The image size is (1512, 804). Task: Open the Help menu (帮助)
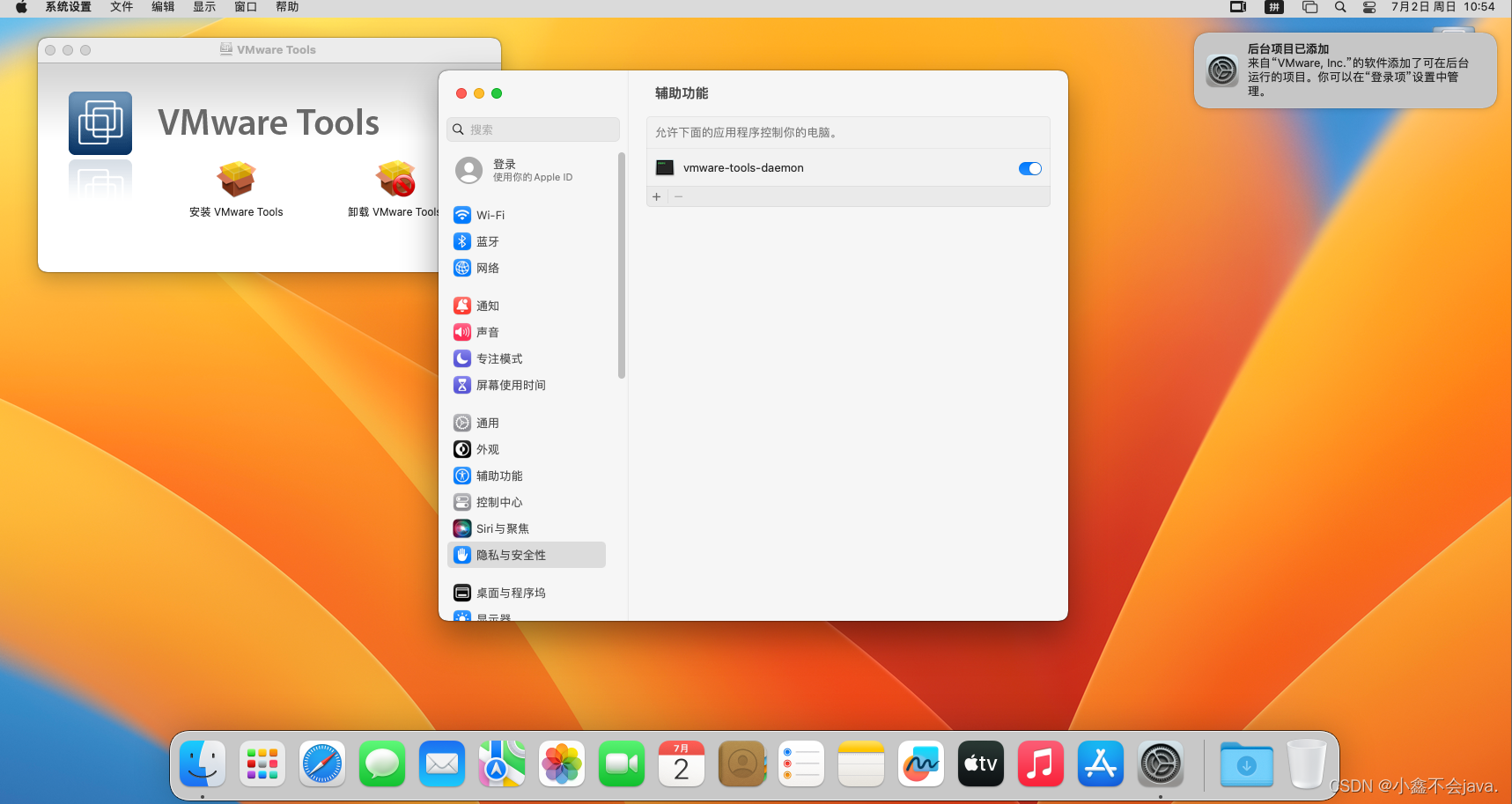[287, 7]
